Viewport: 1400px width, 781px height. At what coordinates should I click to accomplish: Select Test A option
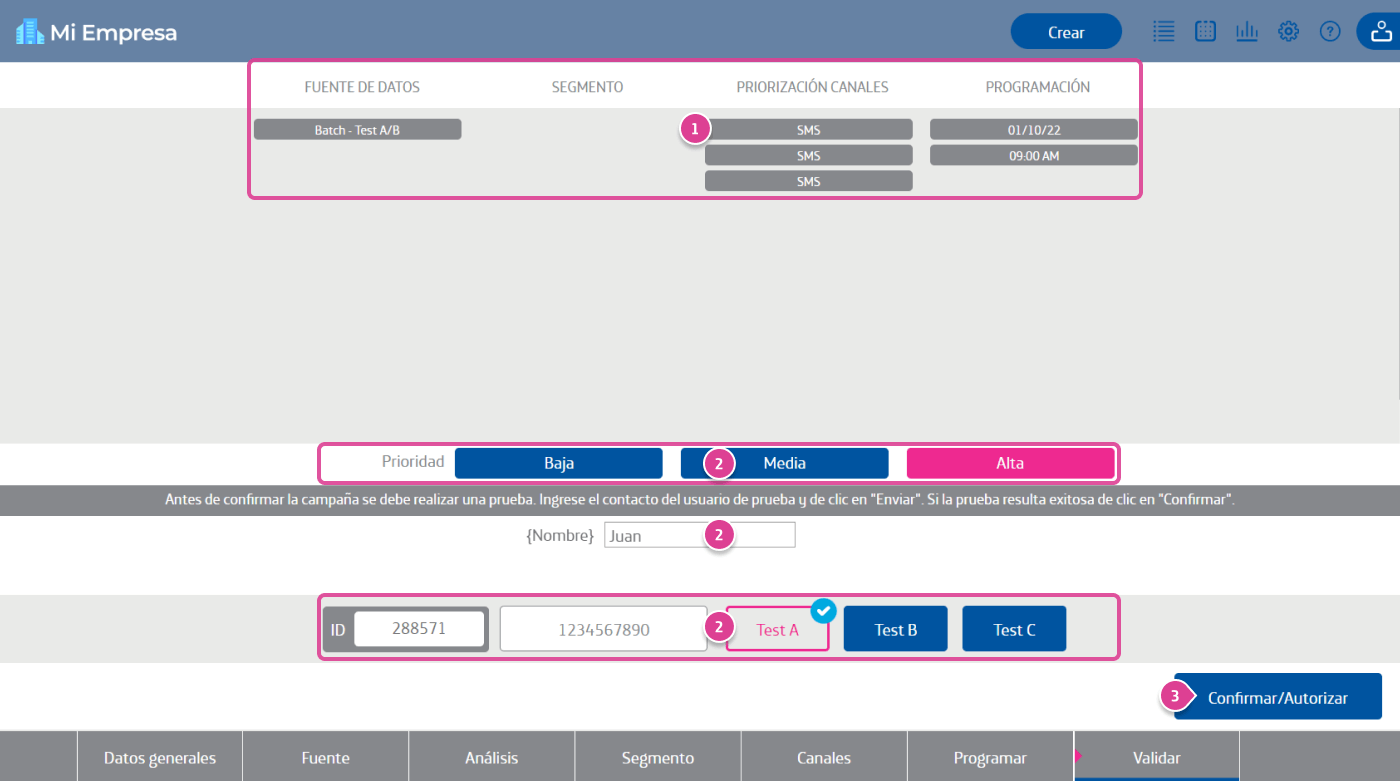tap(778, 630)
